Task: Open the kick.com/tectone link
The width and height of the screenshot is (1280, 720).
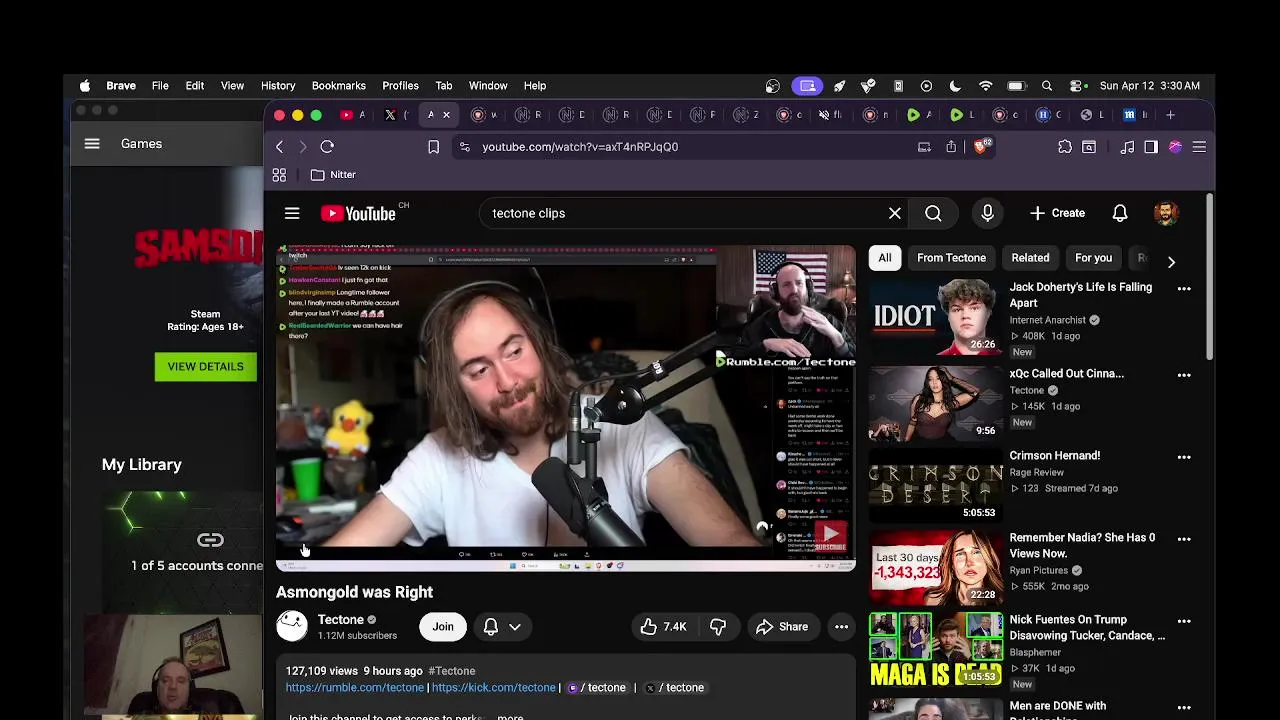Action: [494, 688]
